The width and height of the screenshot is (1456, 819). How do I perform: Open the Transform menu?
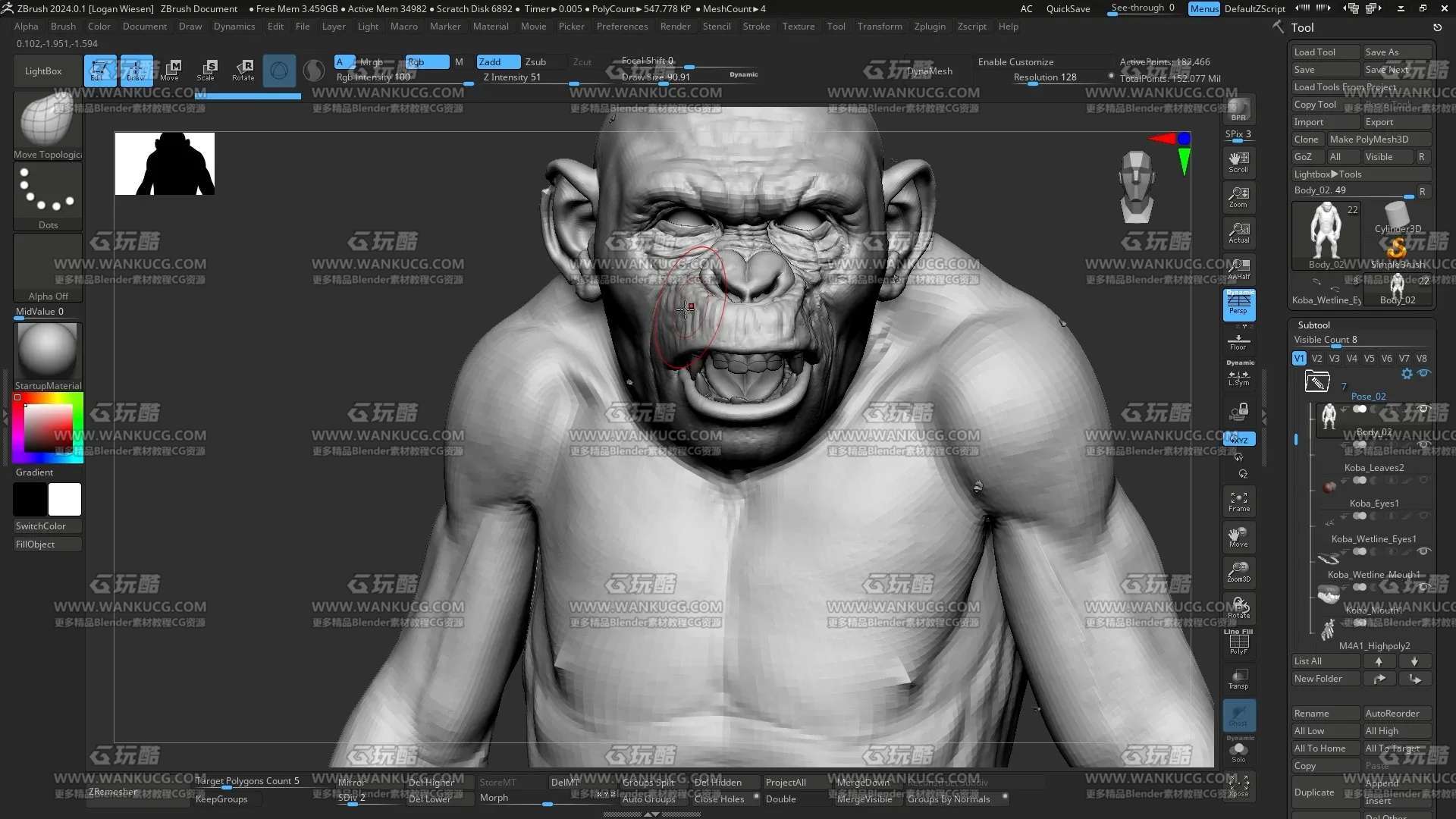click(x=880, y=27)
